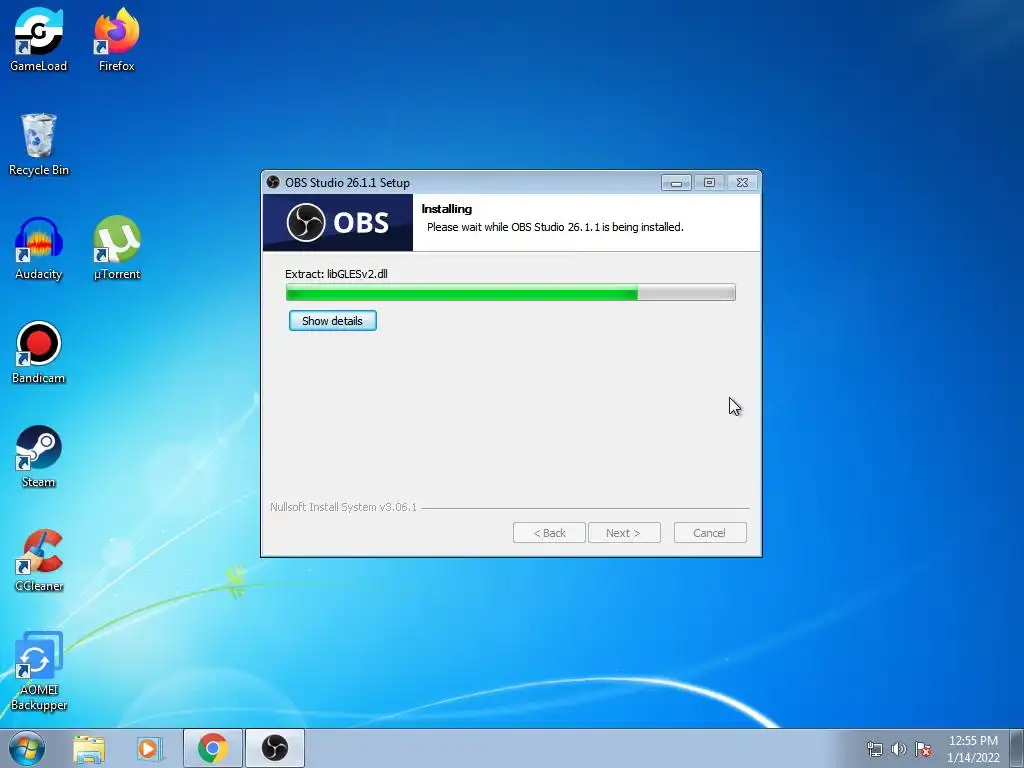
Task: Maximize the OBS Studio Setup window
Action: coord(709,183)
